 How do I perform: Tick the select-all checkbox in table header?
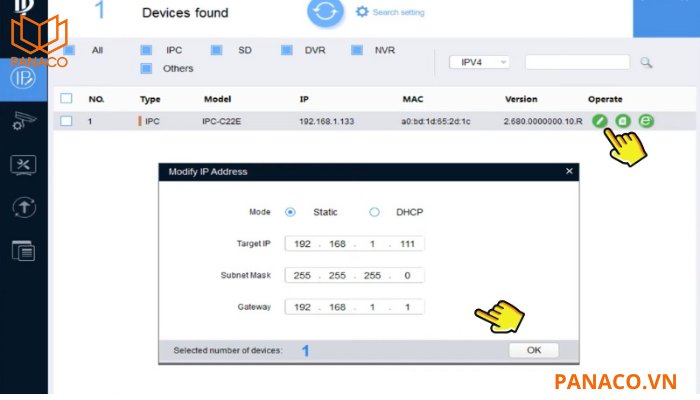coord(66,98)
